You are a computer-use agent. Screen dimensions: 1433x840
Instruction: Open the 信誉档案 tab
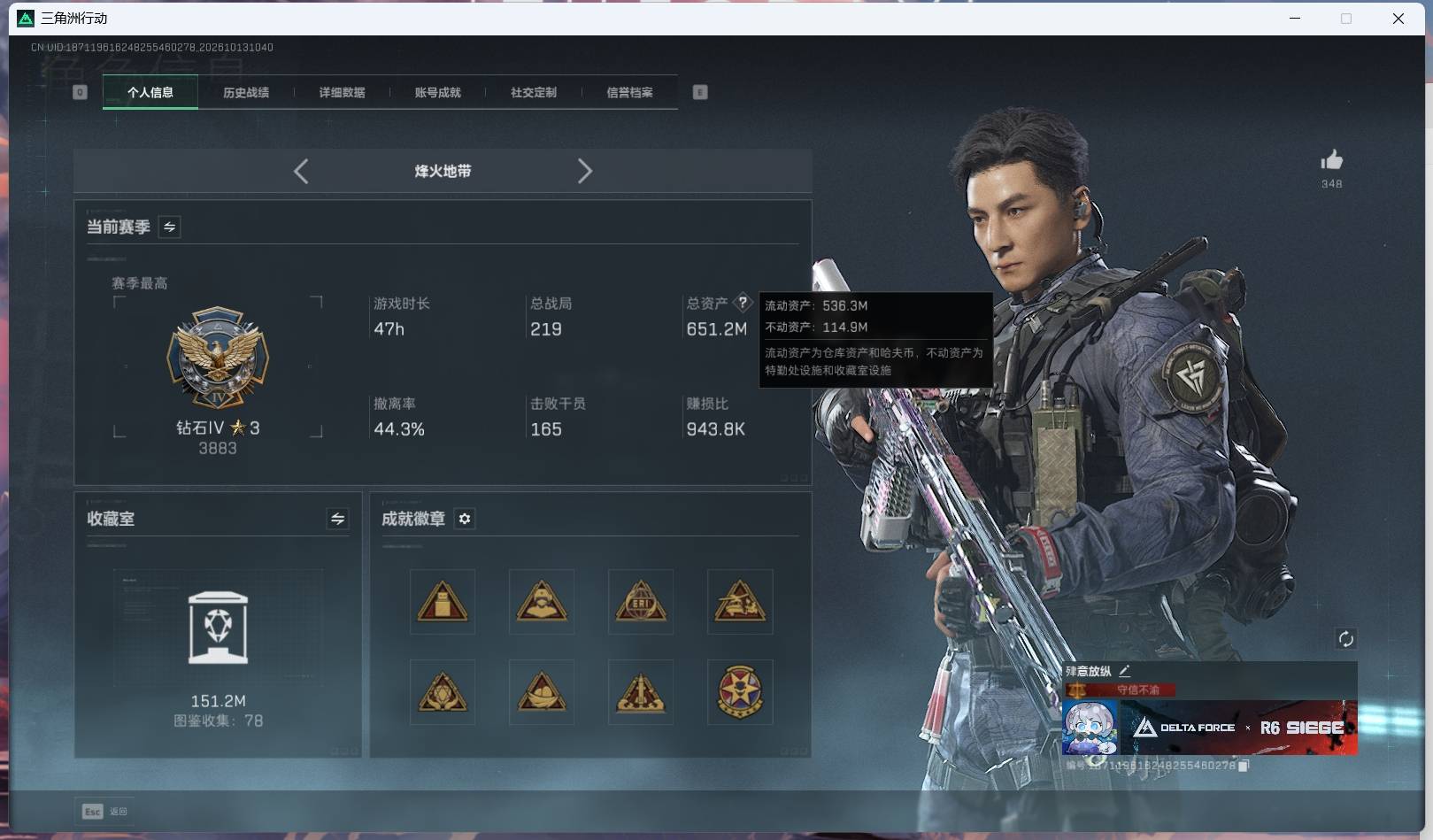[629, 92]
